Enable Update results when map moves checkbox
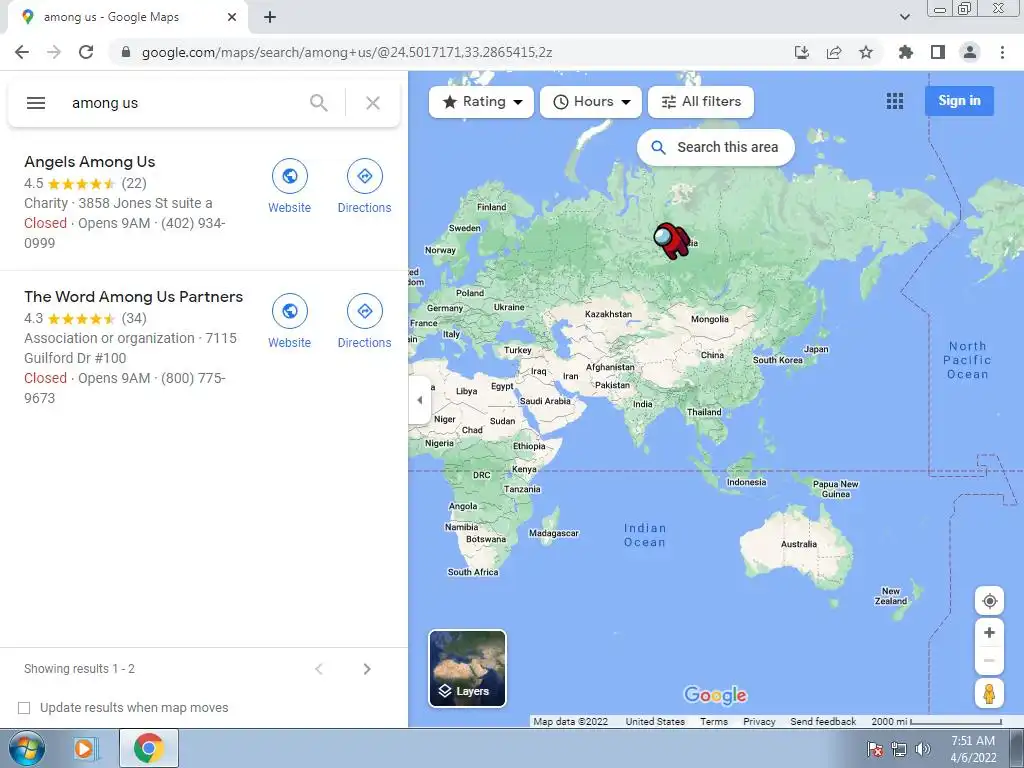 [24, 708]
